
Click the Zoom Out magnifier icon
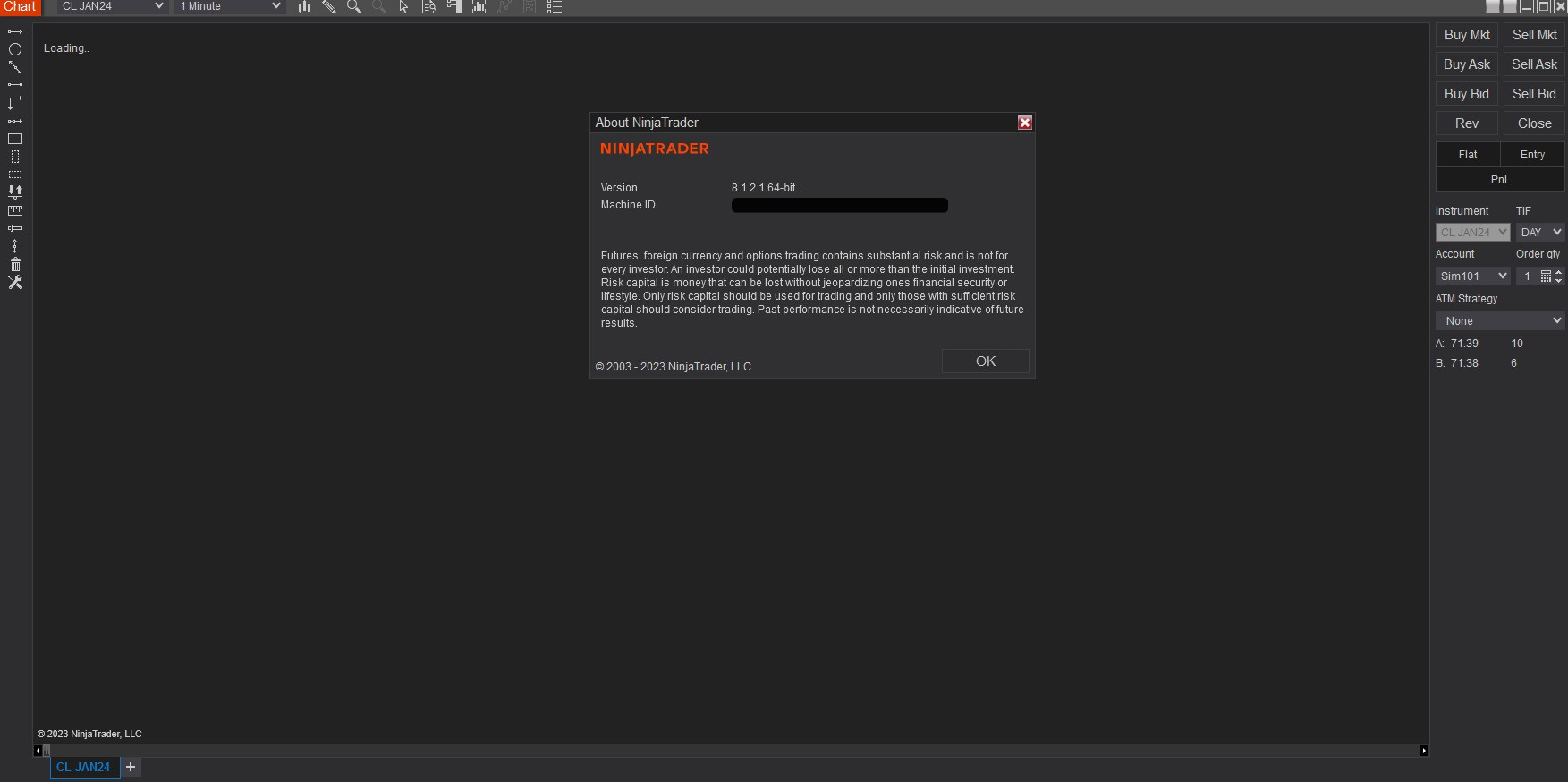[x=379, y=7]
